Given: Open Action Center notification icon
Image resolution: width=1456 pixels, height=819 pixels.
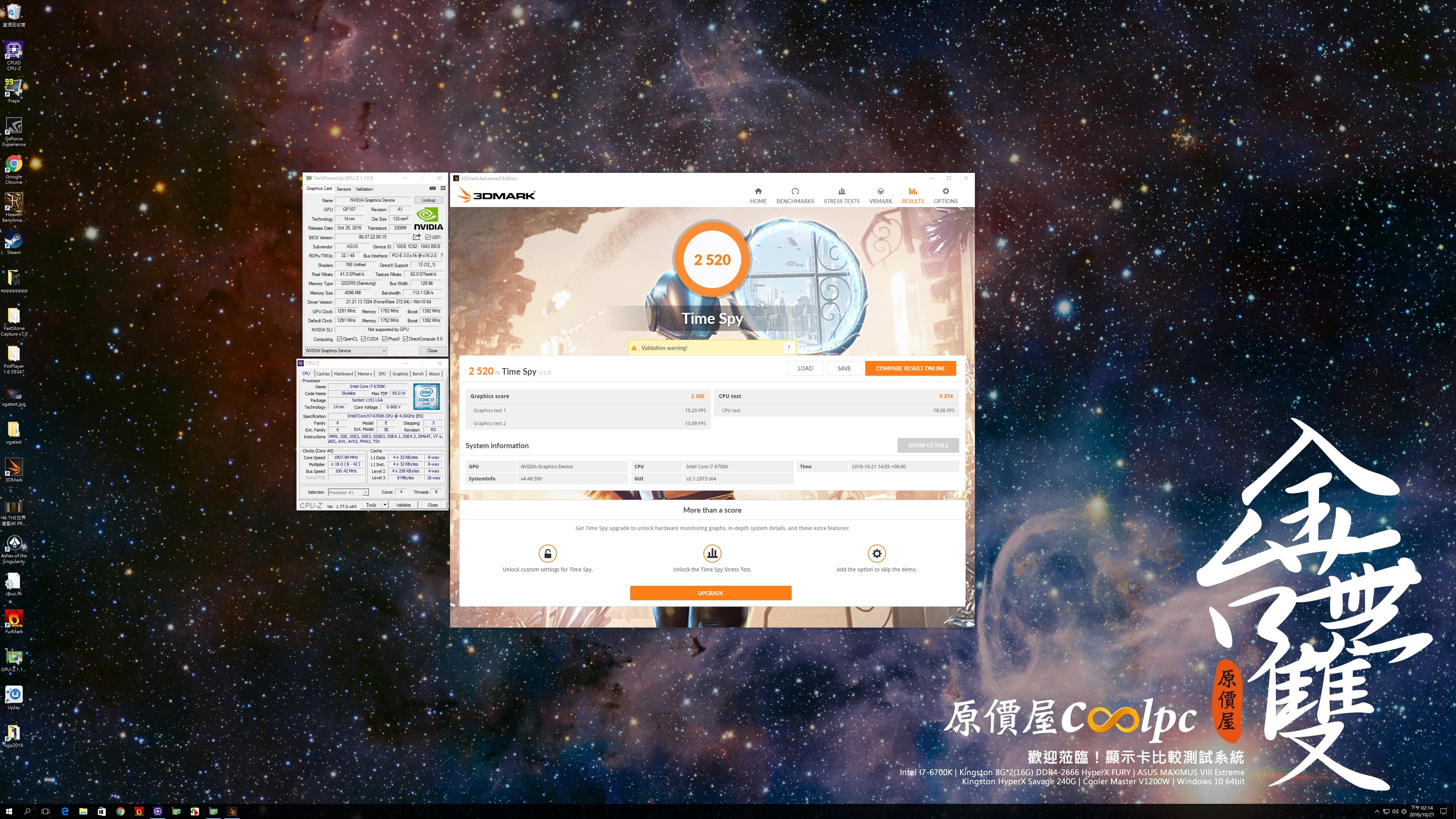Looking at the screenshot, I should tap(1443, 811).
